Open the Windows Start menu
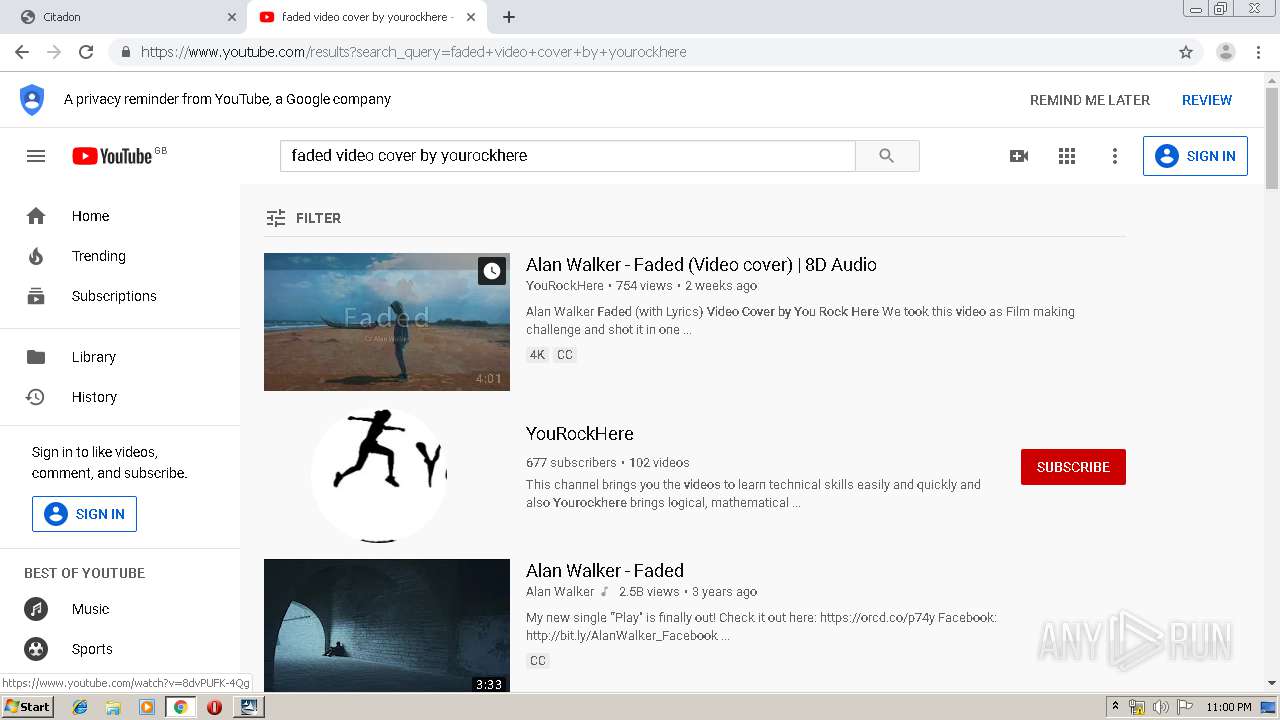The height and width of the screenshot is (720, 1280). (x=27, y=707)
